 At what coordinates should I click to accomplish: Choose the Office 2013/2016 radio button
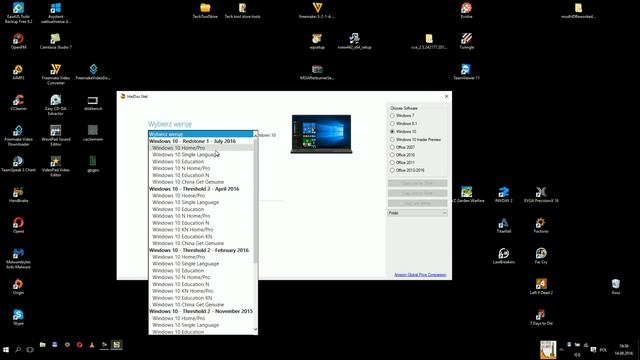point(392,170)
